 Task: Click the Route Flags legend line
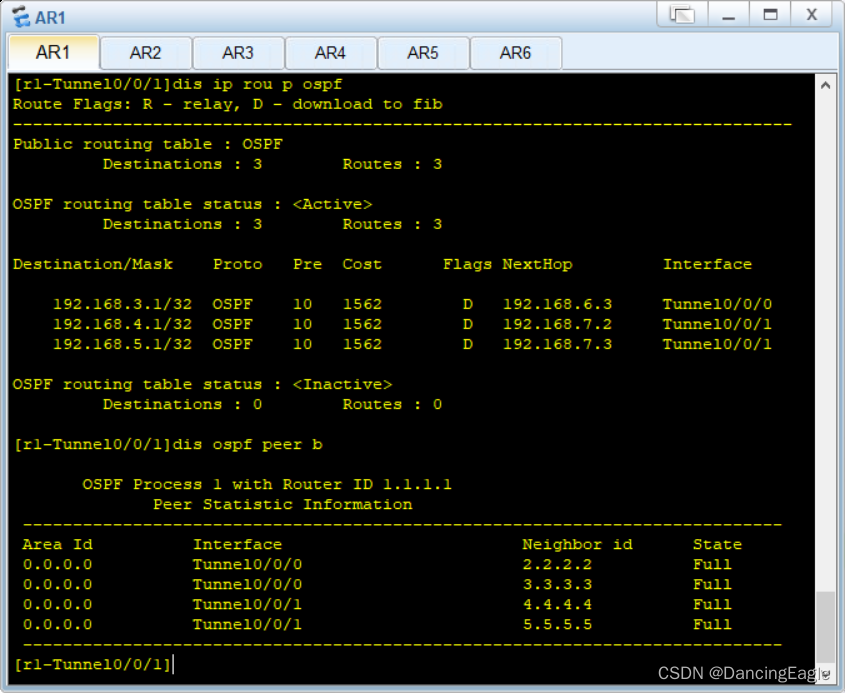pos(227,104)
